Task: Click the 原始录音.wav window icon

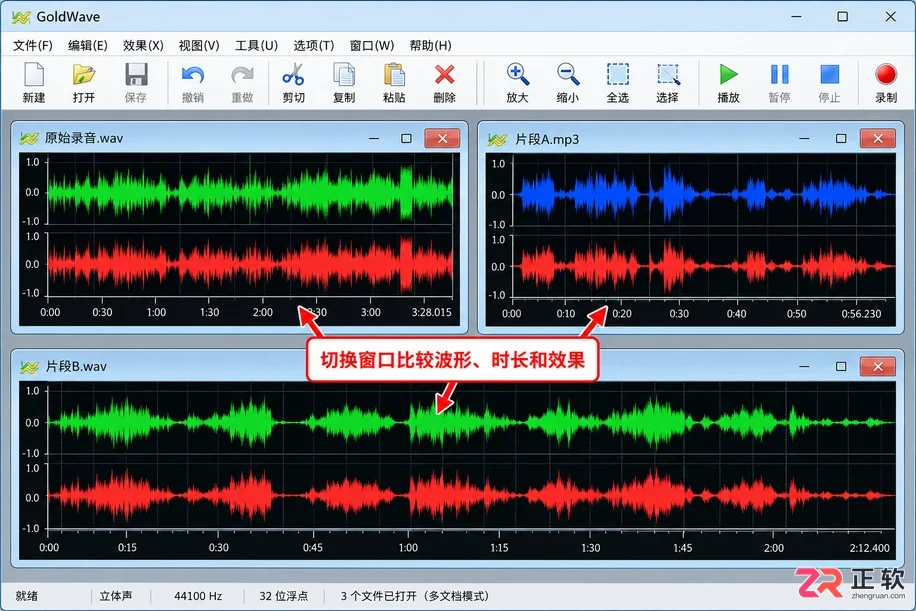Action: 29,138
